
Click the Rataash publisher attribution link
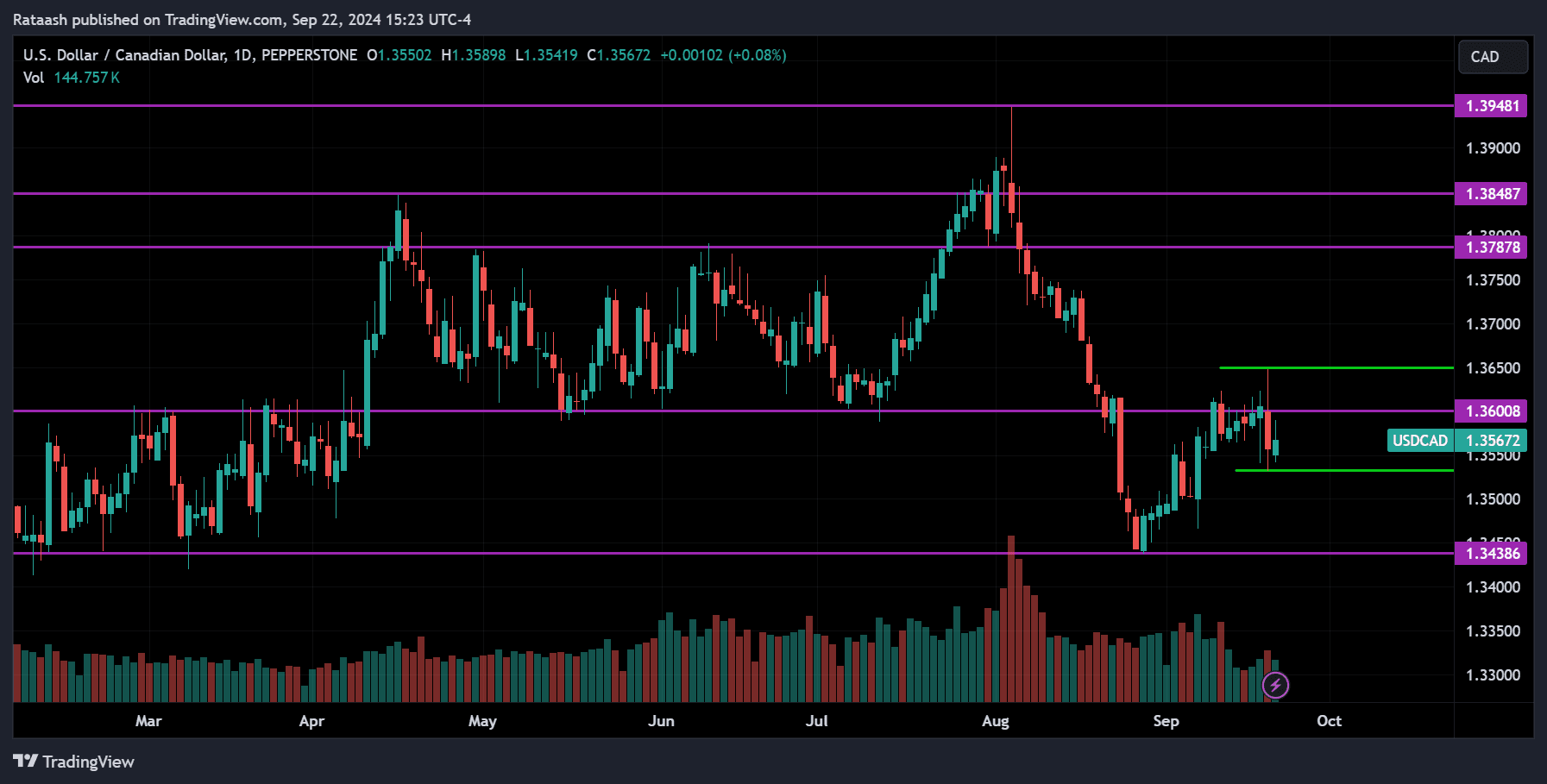(40, 19)
